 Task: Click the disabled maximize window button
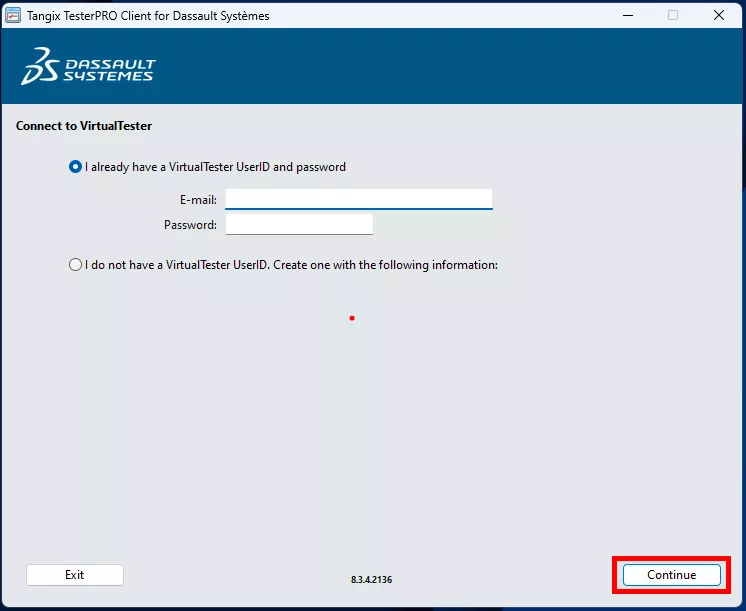[x=673, y=15]
